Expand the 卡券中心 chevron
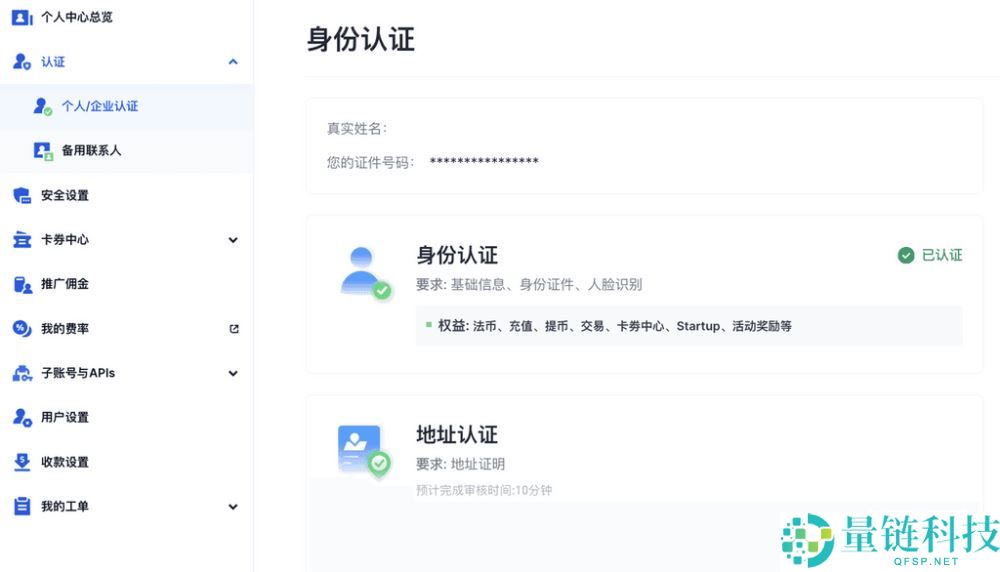This screenshot has width=1000, height=572. (x=233, y=240)
